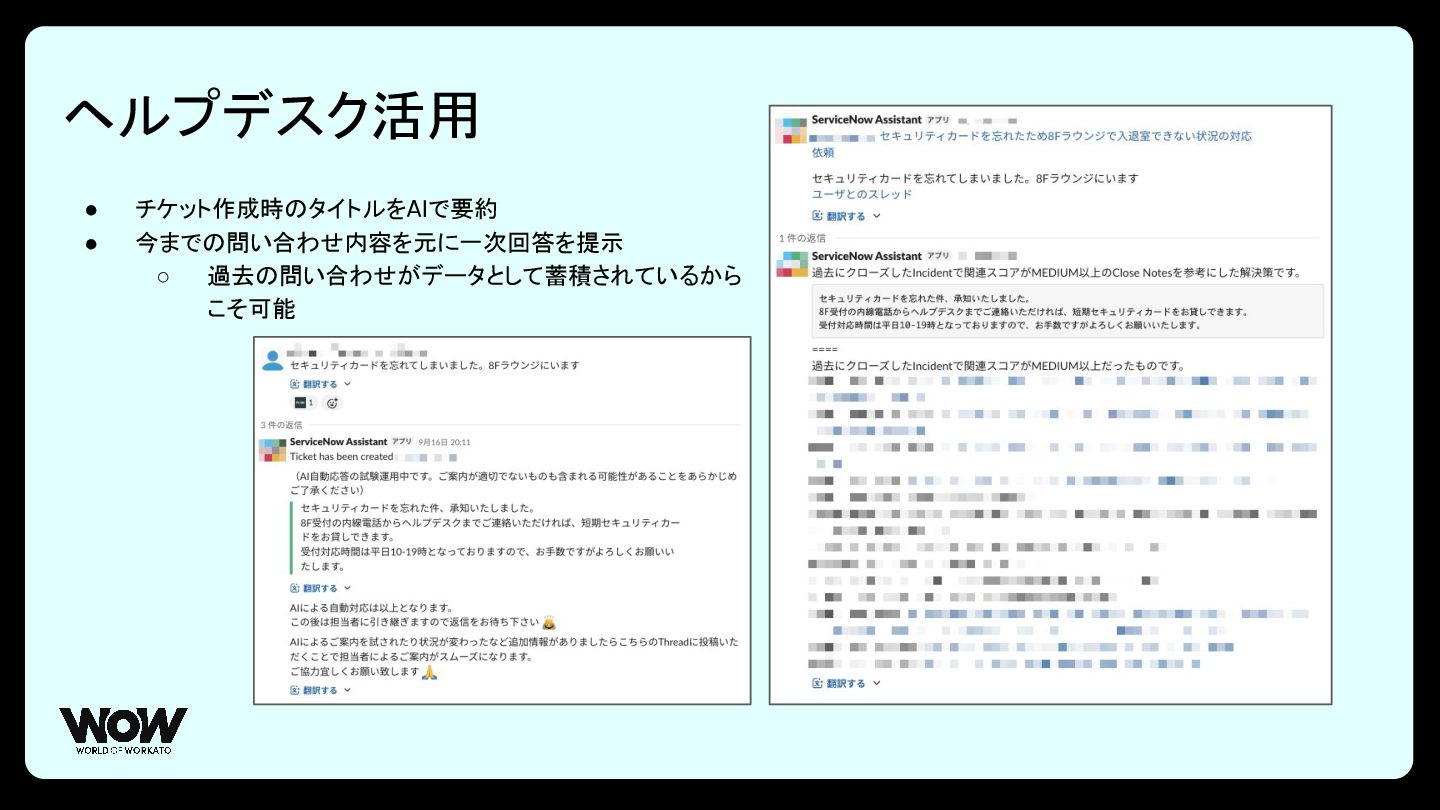Screen dimensions: 1440x810
Task: Click 翻訳する under the left user message
Action: [320, 384]
